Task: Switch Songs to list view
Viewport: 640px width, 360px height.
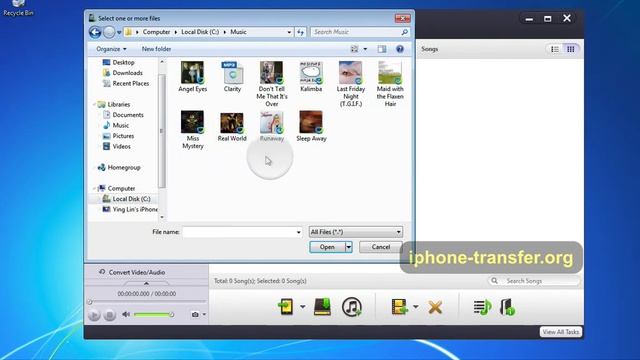Action: point(555,49)
